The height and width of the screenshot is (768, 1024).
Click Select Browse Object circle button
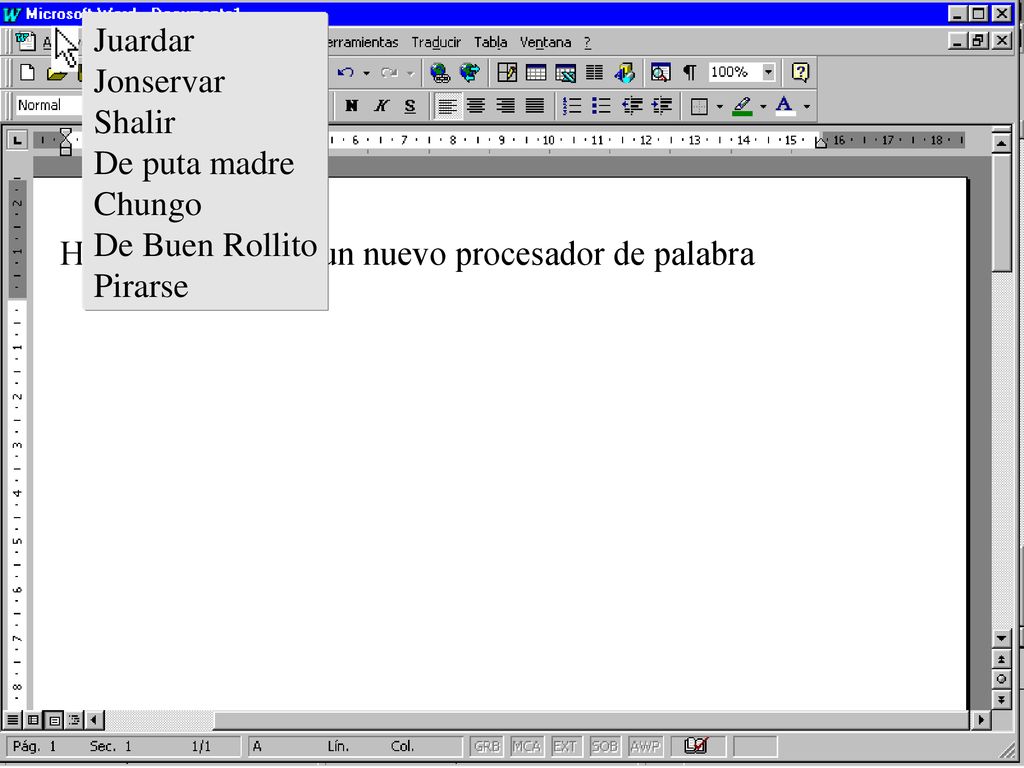click(1001, 679)
